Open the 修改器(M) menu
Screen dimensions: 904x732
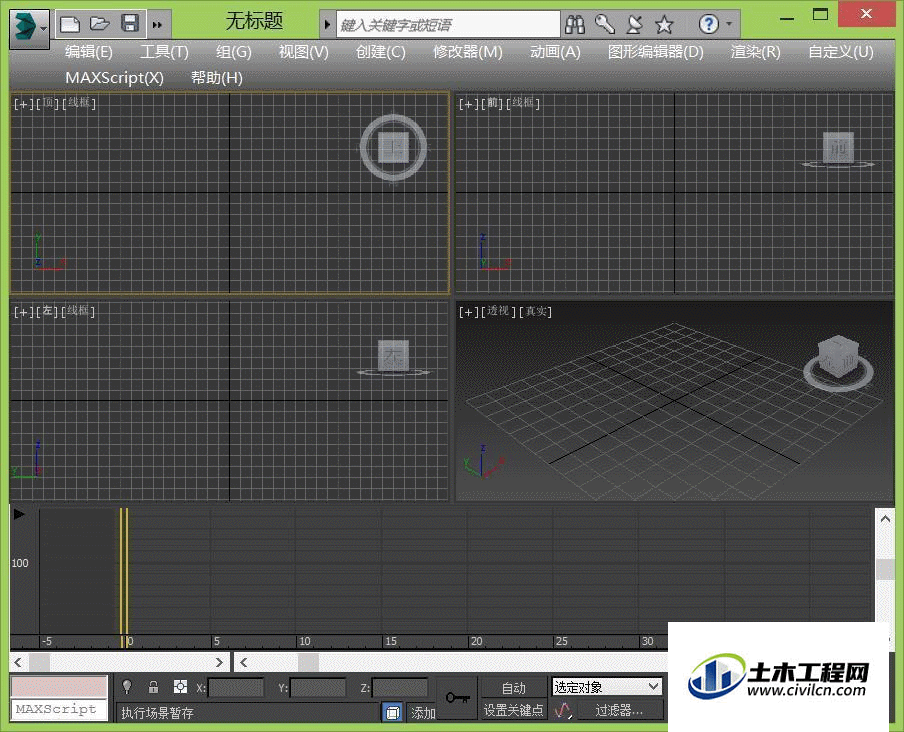tap(468, 52)
